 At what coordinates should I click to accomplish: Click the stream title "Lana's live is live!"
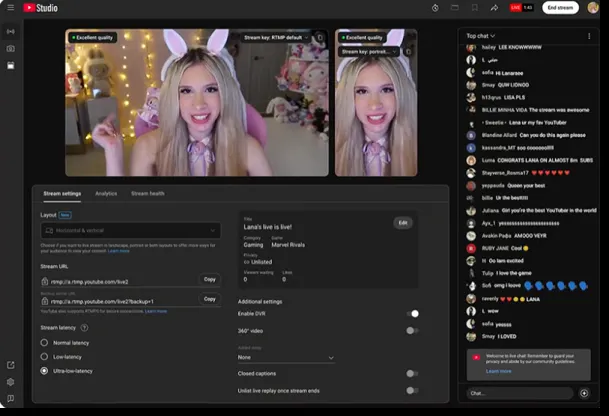(268, 227)
